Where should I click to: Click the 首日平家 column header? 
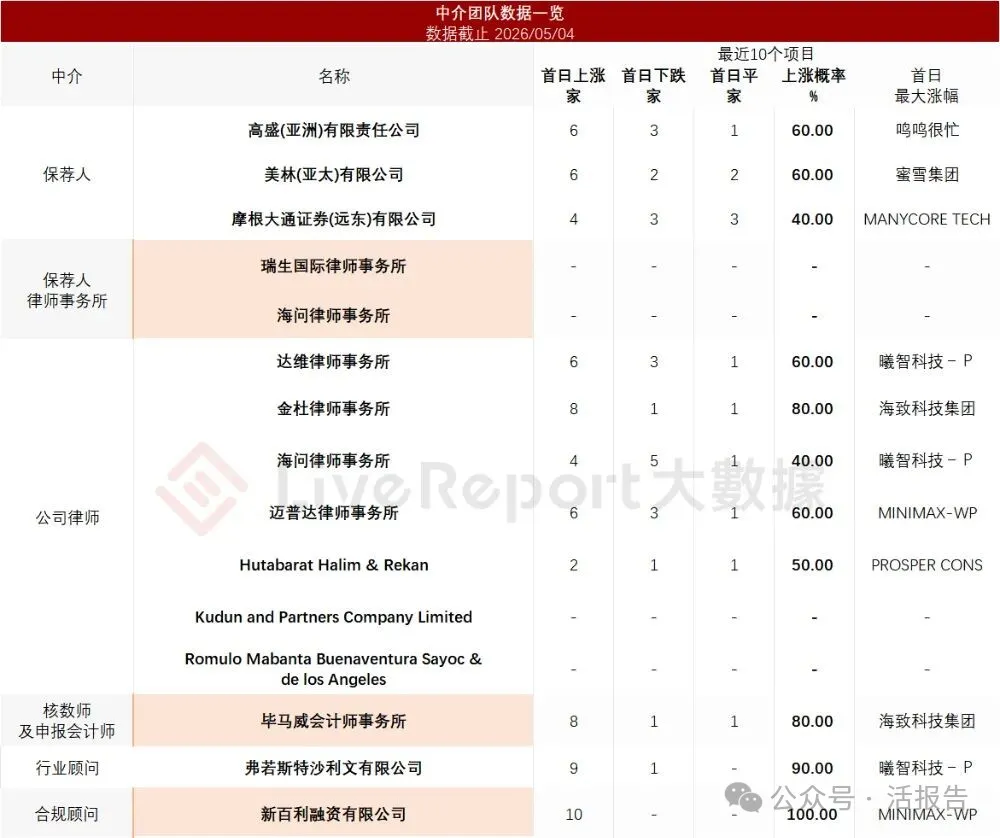pyautogui.click(x=734, y=85)
